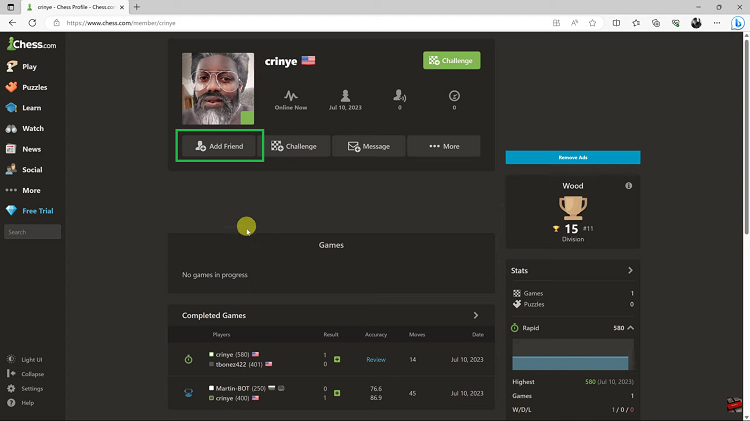
Task: Click the Remove Ads banner
Action: [573, 157]
